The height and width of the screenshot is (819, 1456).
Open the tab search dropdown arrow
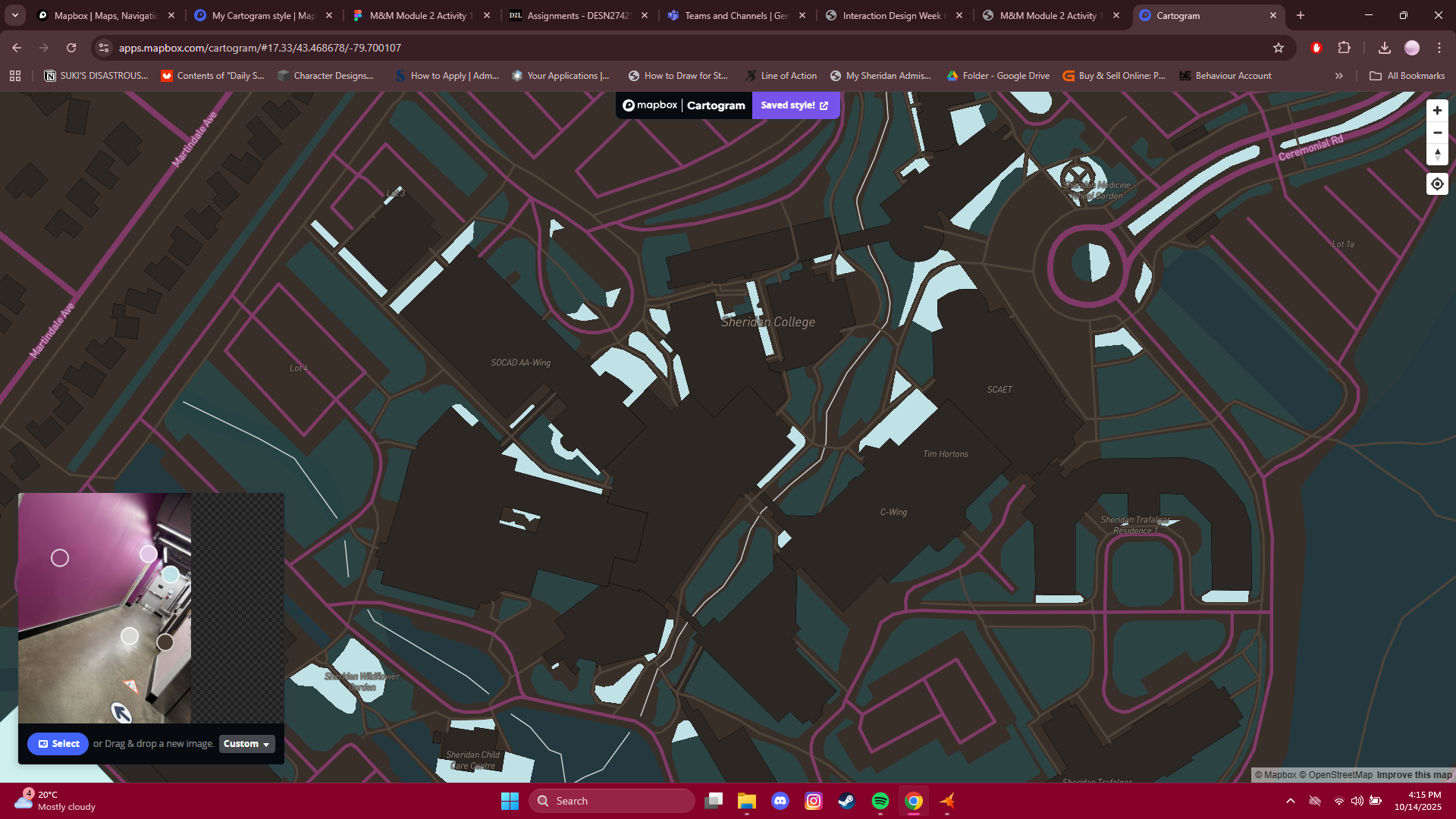15,15
